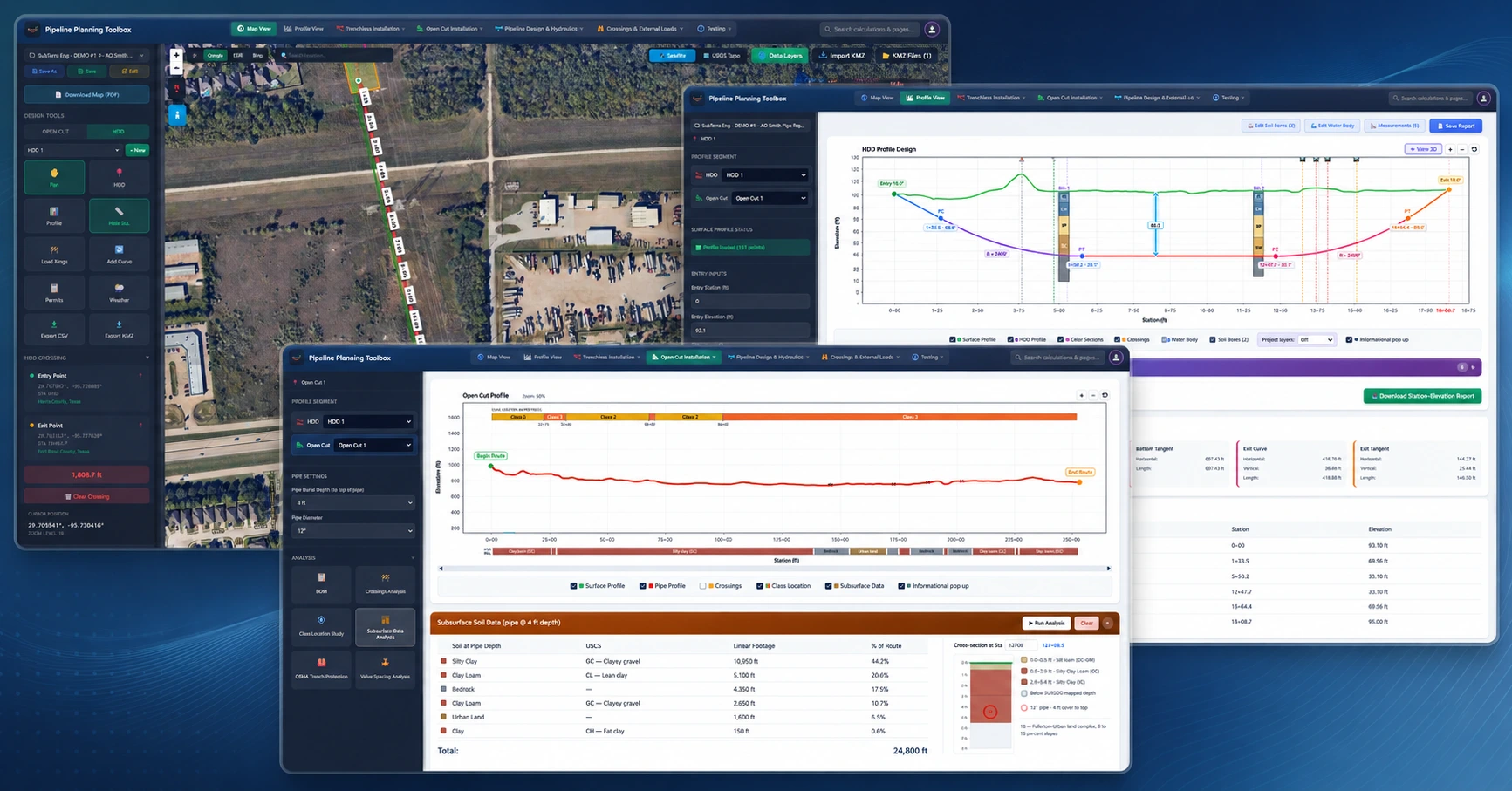1512x791 pixels.
Task: Click the Import KMZ button
Action: pyautogui.click(x=842, y=55)
